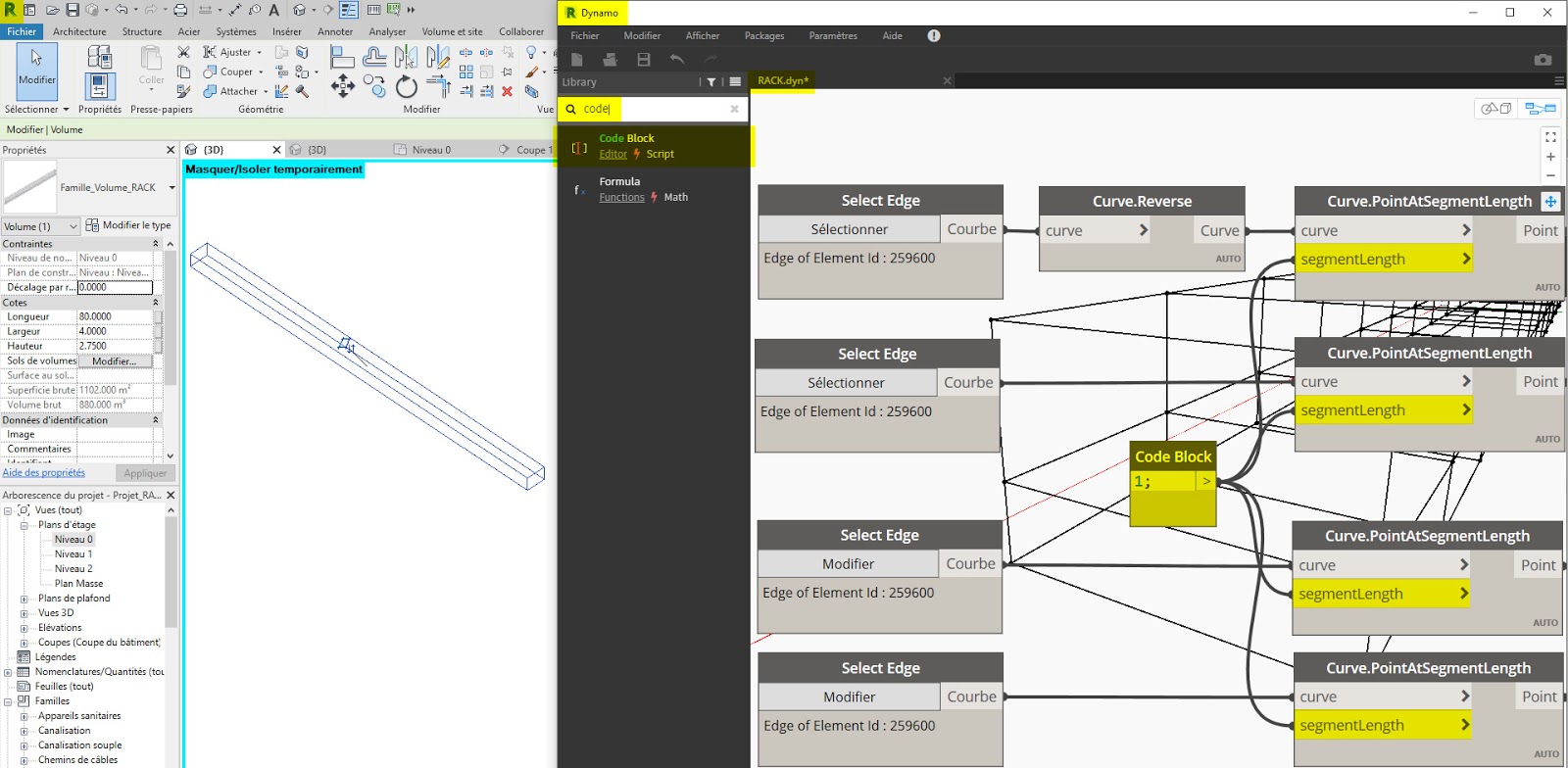The width and height of the screenshot is (1568, 768).
Task: Open the Ajuster dropdown arrow
Action: coord(259,53)
